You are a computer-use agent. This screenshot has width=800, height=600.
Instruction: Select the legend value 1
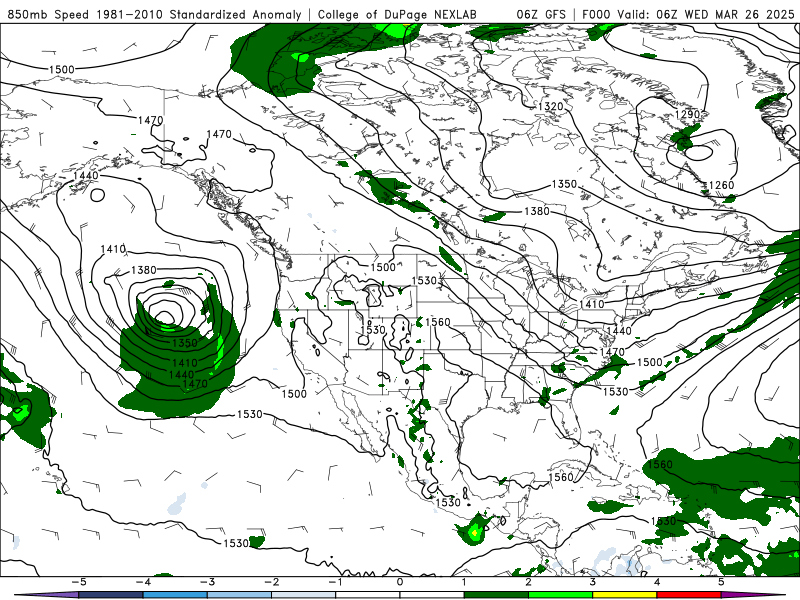click(x=464, y=582)
